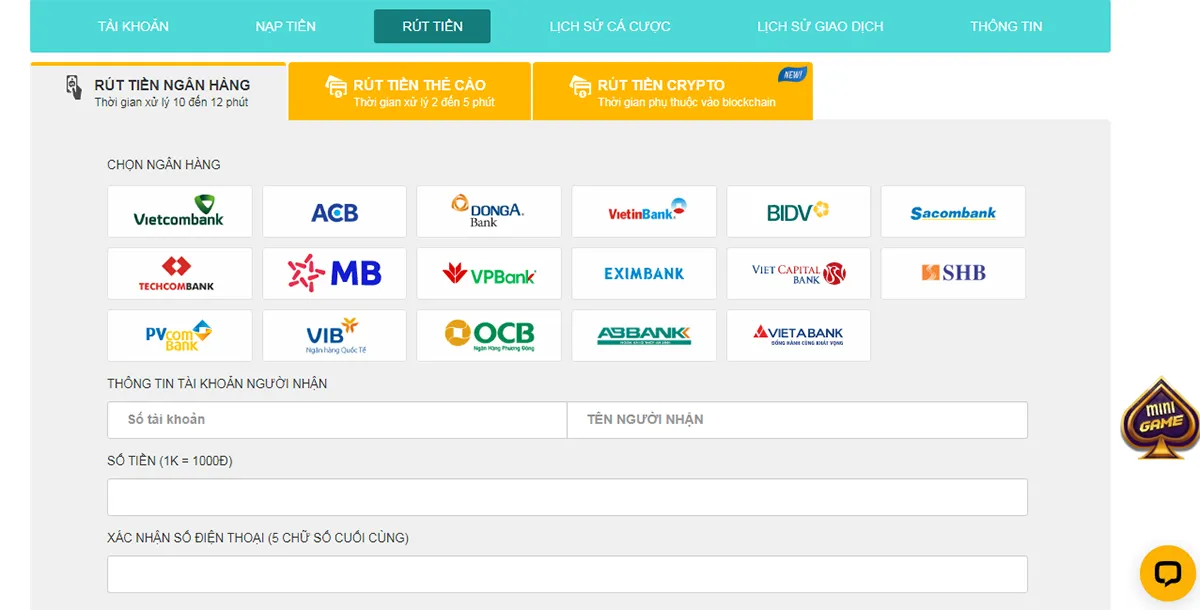Select Eximbank from the banks
Viewport: 1200px width, 610px height.
pos(644,274)
